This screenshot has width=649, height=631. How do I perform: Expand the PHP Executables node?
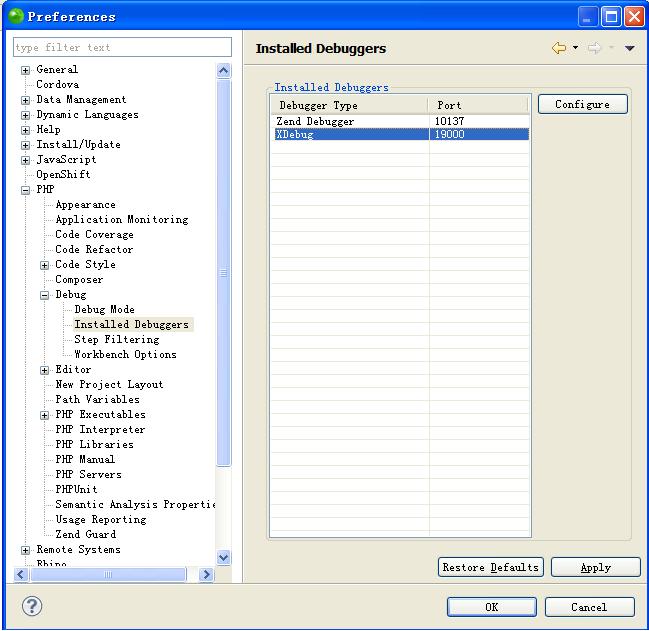click(44, 415)
